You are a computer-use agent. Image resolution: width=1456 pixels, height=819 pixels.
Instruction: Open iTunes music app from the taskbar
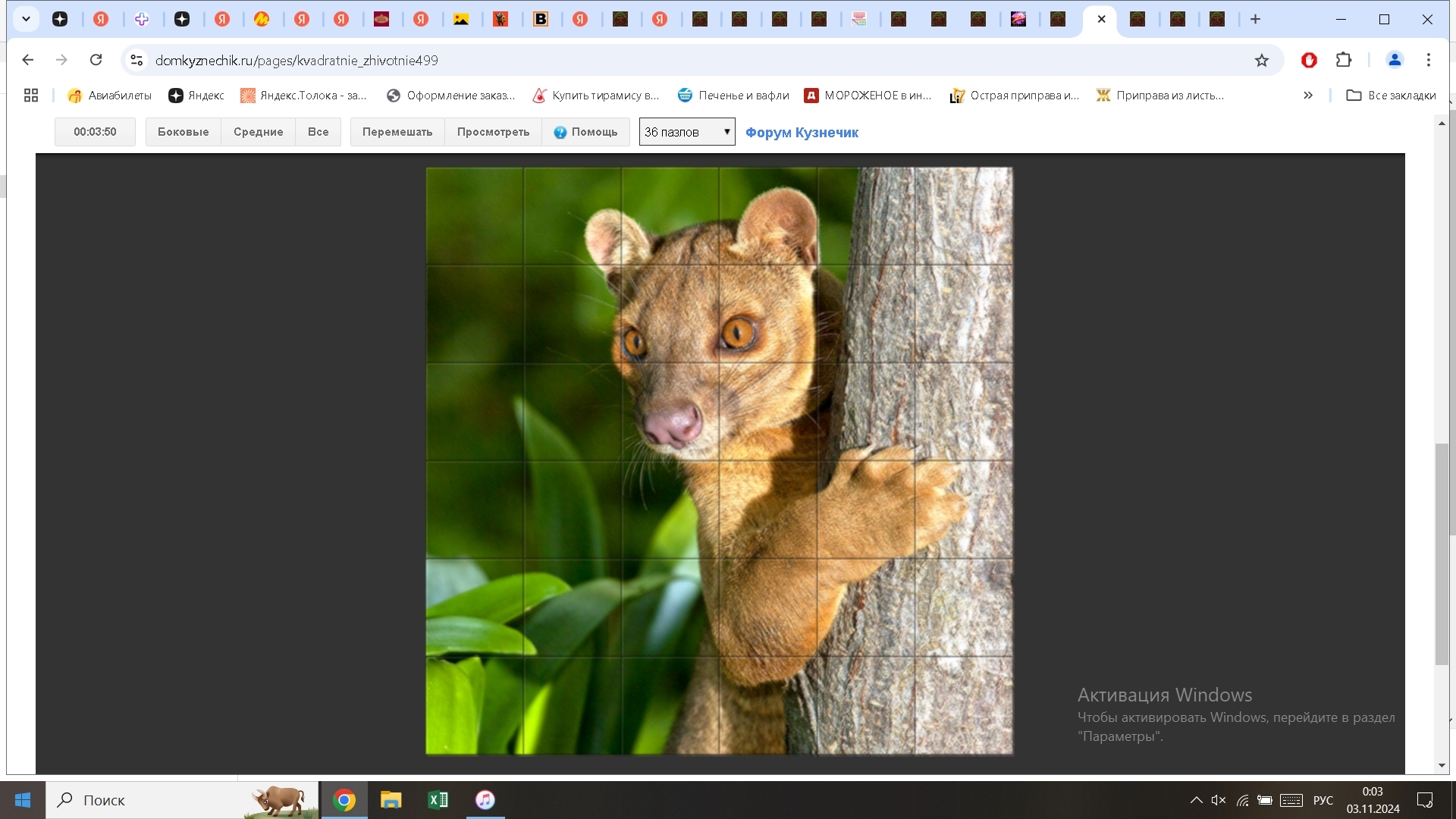point(485,800)
